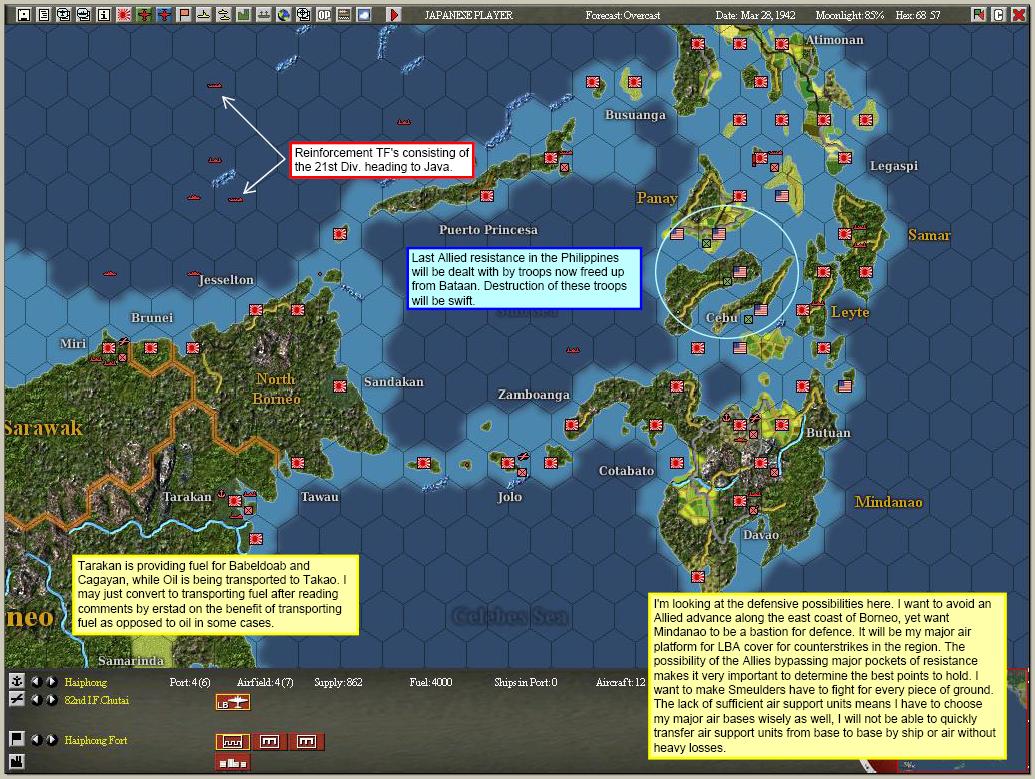Screen dimensions: 1035x779
Task: Select the American flag base at Cebu
Action: pyautogui.click(x=760, y=310)
